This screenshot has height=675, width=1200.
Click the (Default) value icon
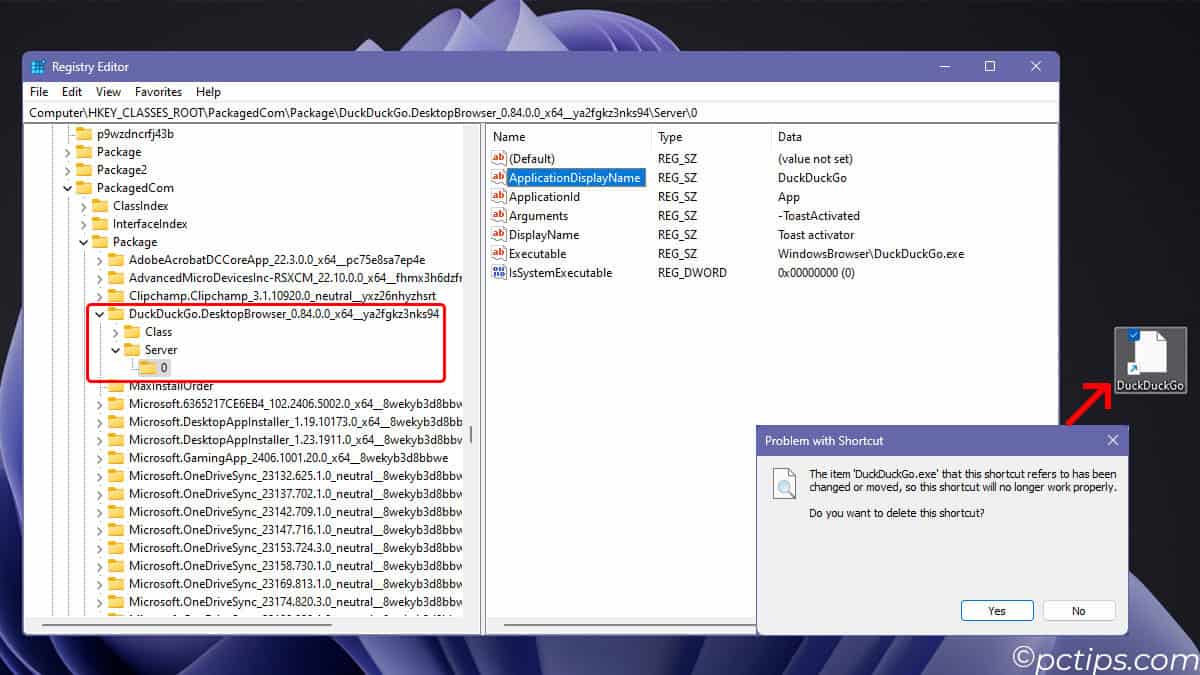pyautogui.click(x=497, y=158)
